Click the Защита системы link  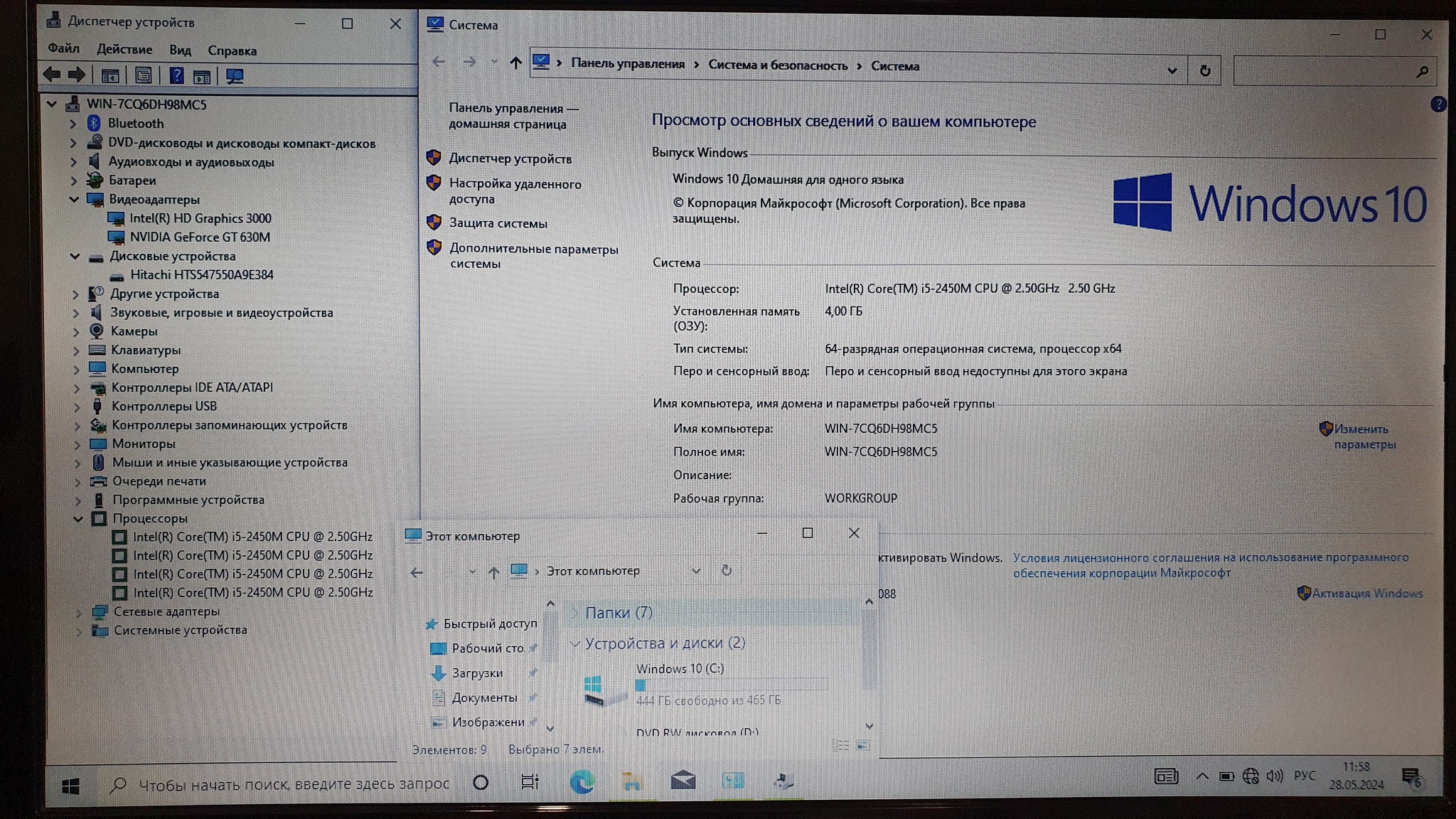(x=498, y=223)
